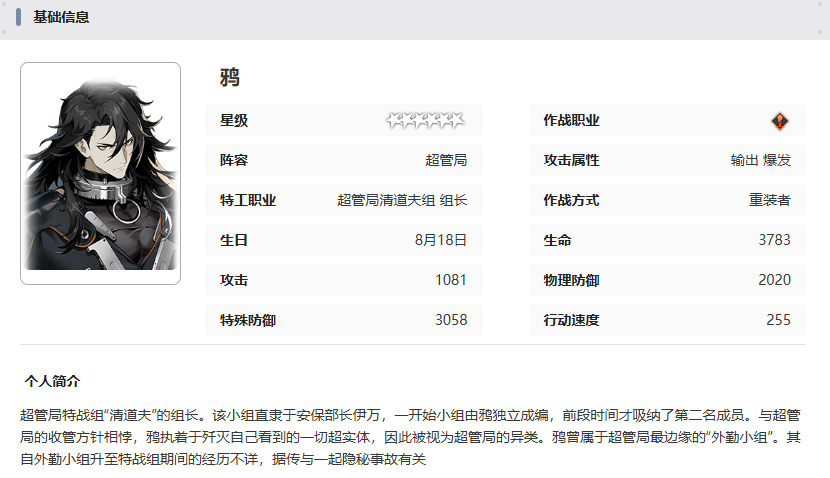Click the 行动速度 value 255

point(778,320)
